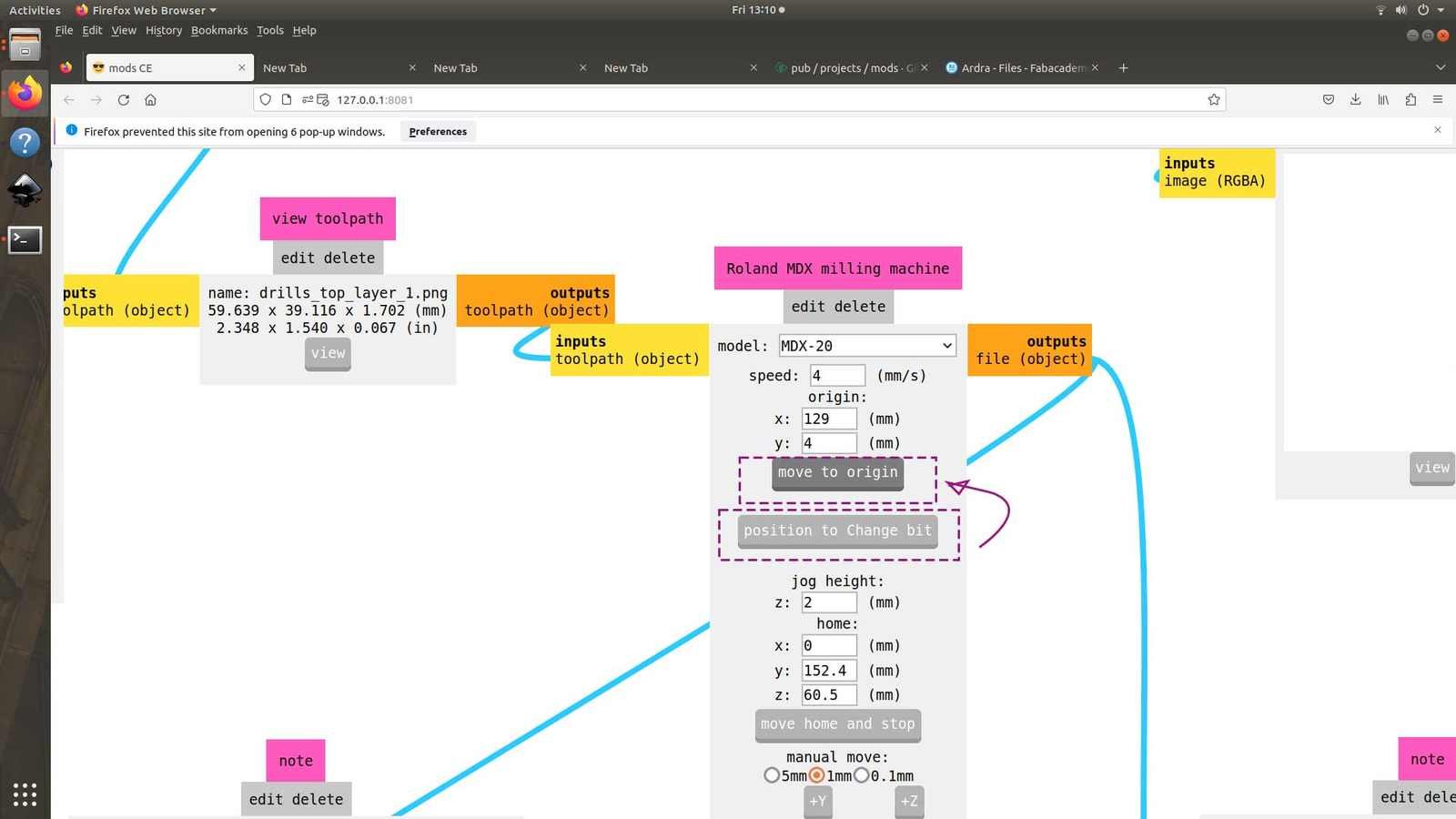Click 'move home and stop'
Image resolution: width=1456 pixels, height=819 pixels.
836,724
